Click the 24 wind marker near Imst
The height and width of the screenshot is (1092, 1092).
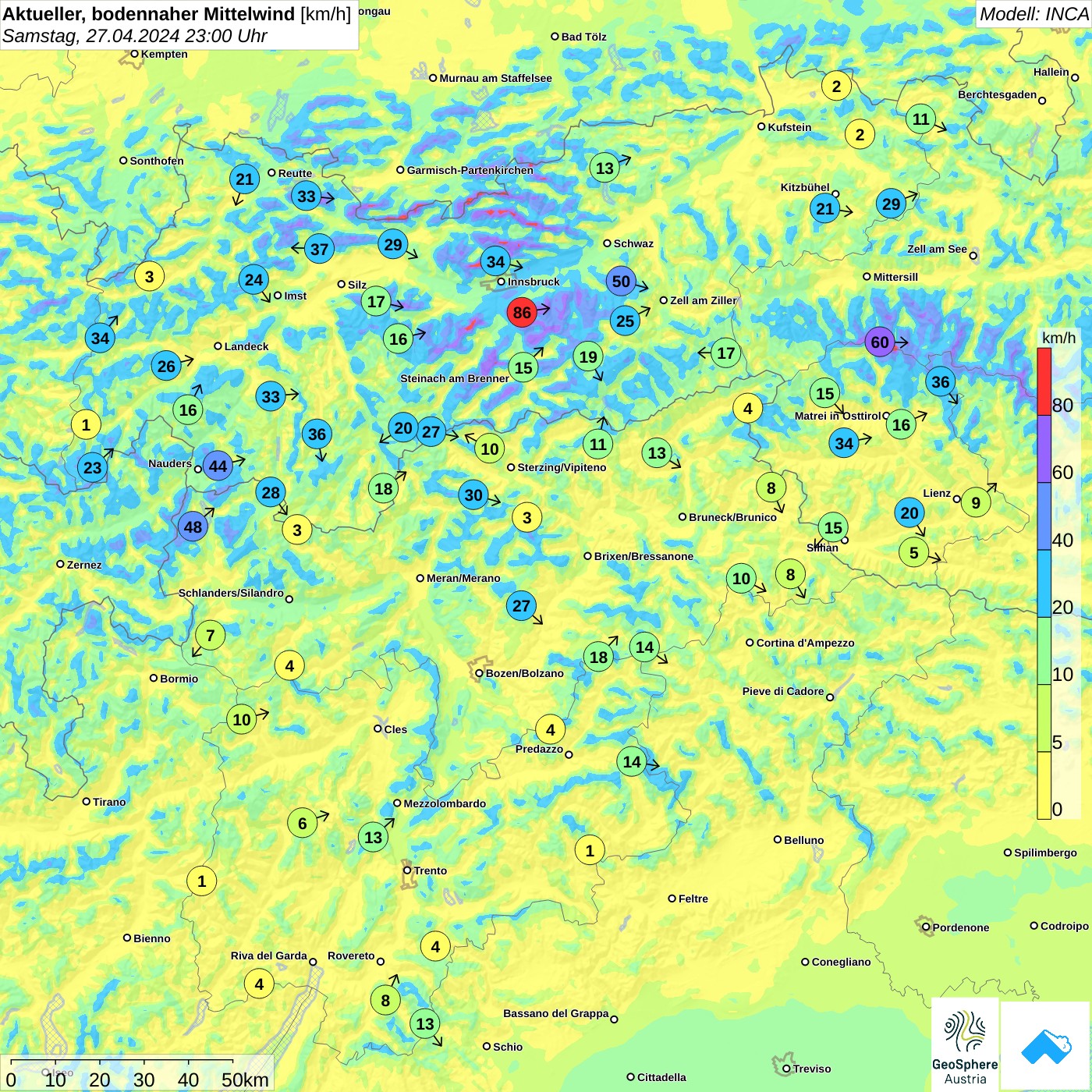(253, 279)
